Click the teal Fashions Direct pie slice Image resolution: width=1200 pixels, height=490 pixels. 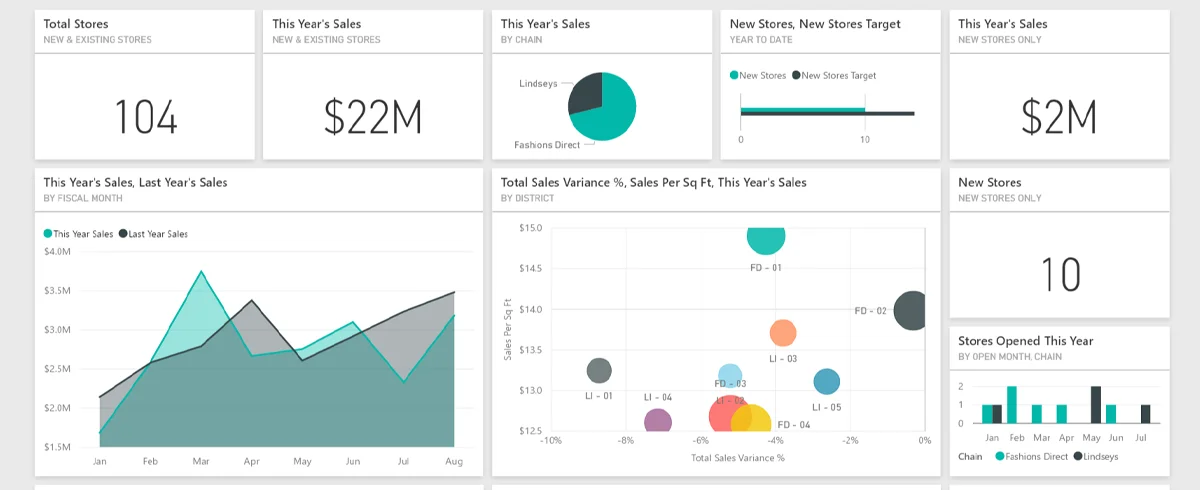click(610, 115)
